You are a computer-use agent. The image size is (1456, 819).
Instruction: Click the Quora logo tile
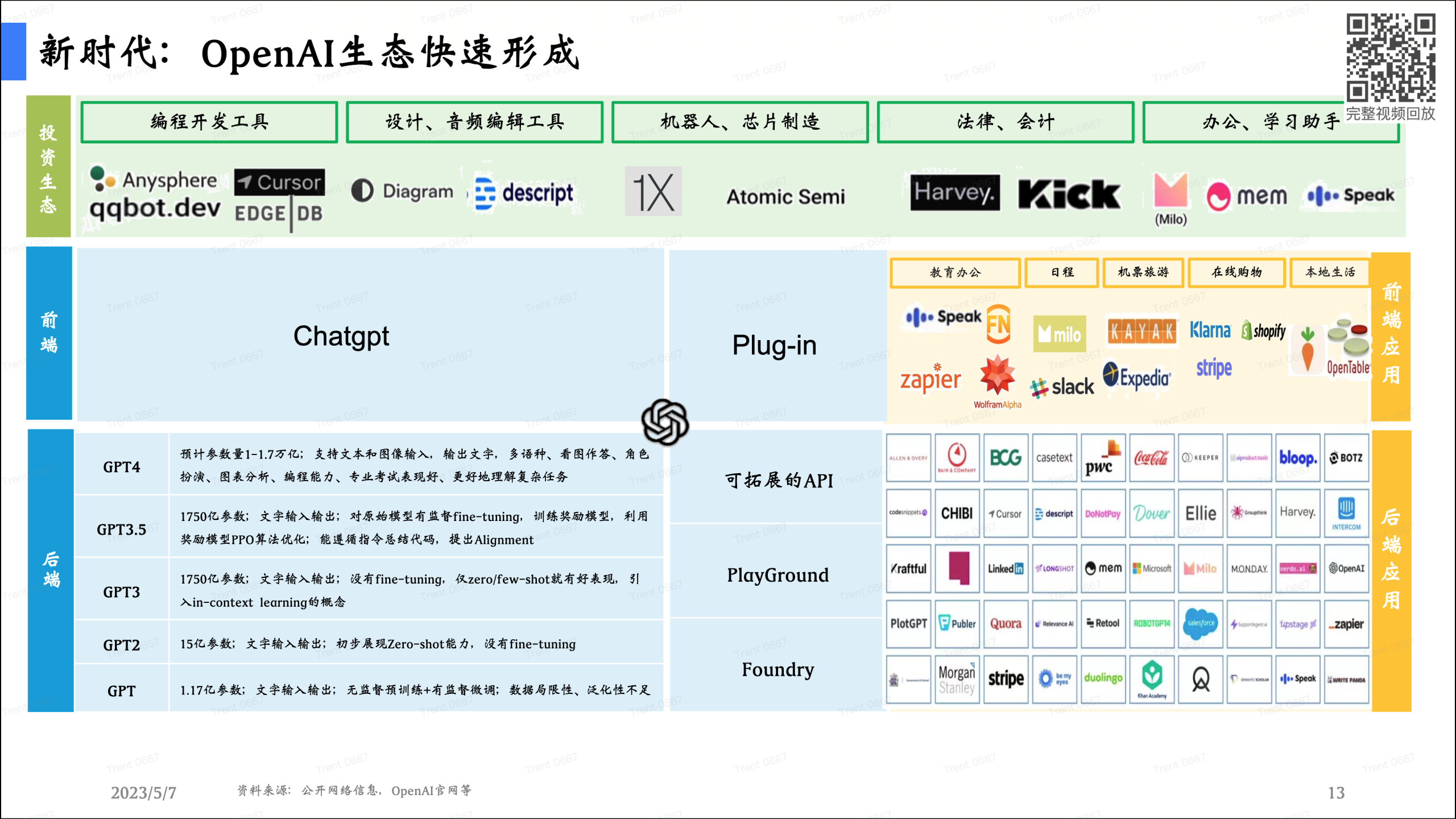point(1006,624)
